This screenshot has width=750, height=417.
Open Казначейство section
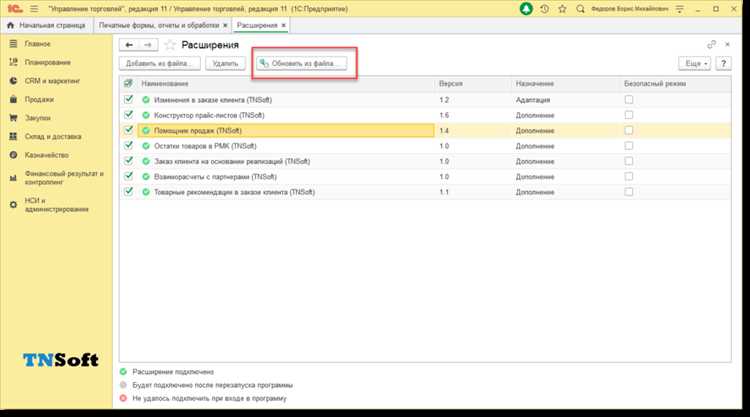click(x=47, y=155)
